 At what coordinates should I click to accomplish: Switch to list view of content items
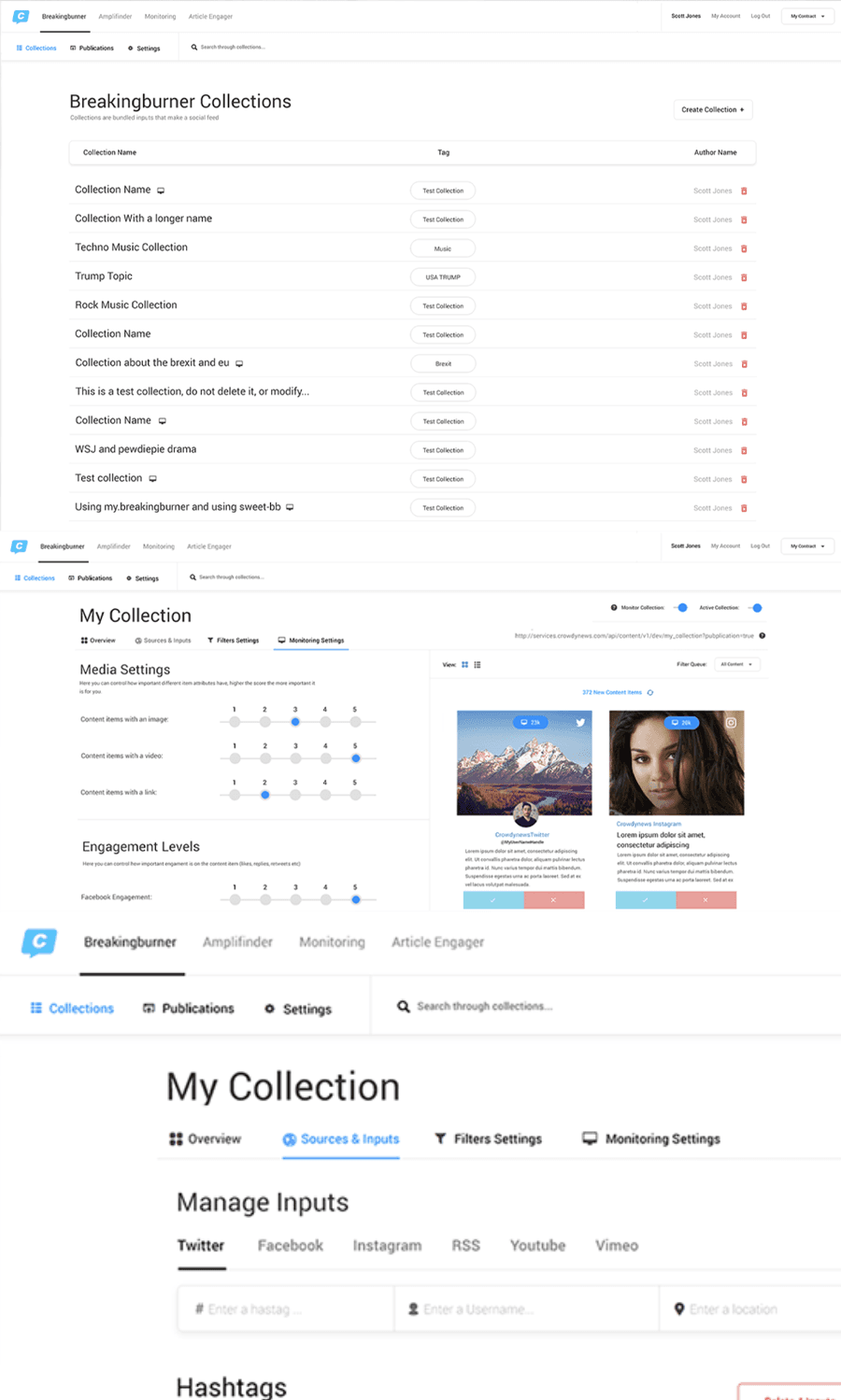[478, 665]
